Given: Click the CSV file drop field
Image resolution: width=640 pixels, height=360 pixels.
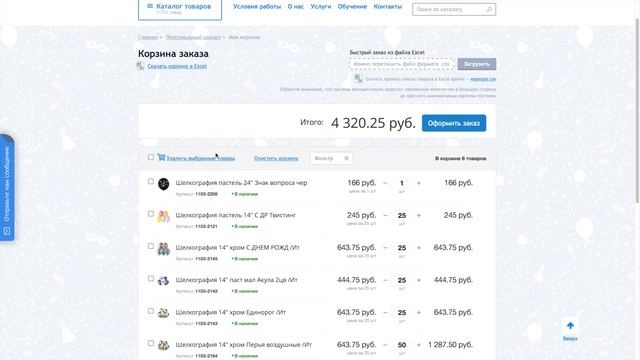Looking at the screenshot, I should click(x=402, y=64).
